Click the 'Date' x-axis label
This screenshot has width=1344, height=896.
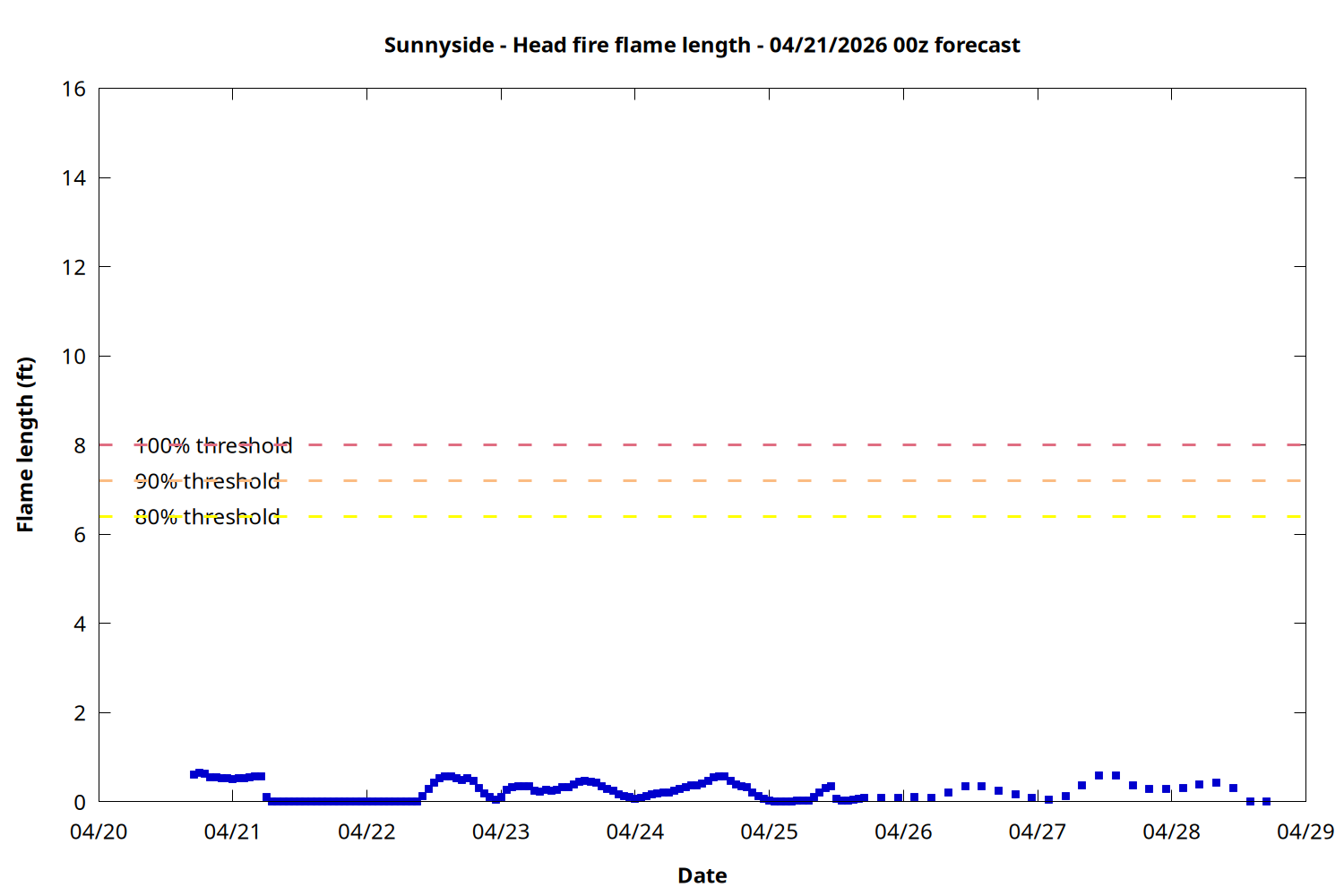[702, 875]
